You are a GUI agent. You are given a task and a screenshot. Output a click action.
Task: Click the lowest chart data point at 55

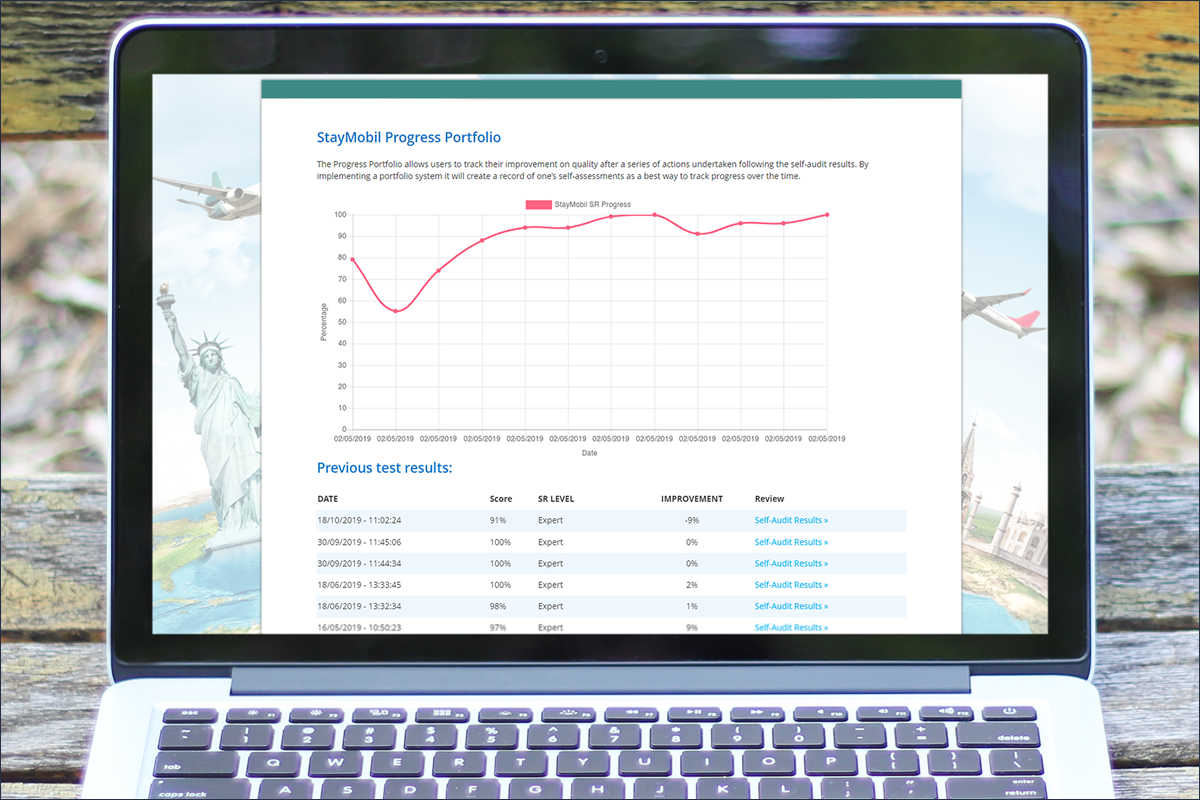tap(395, 311)
